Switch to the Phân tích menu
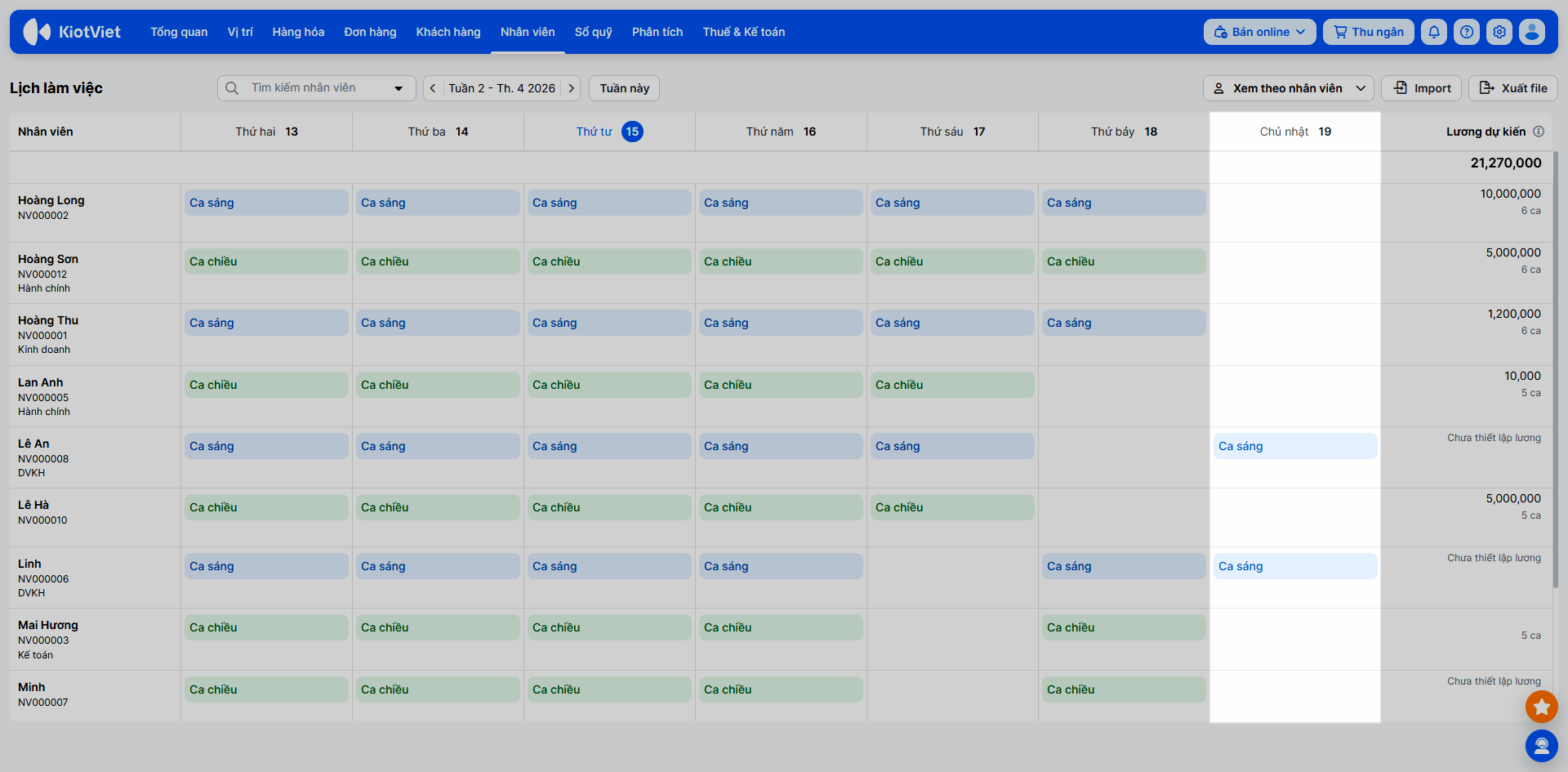 tap(657, 32)
